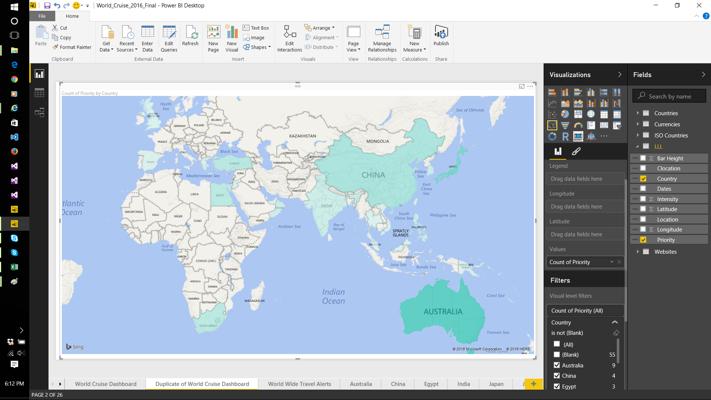The width and height of the screenshot is (711, 400).
Task: Open the File ribbon tab
Action: (x=42, y=16)
